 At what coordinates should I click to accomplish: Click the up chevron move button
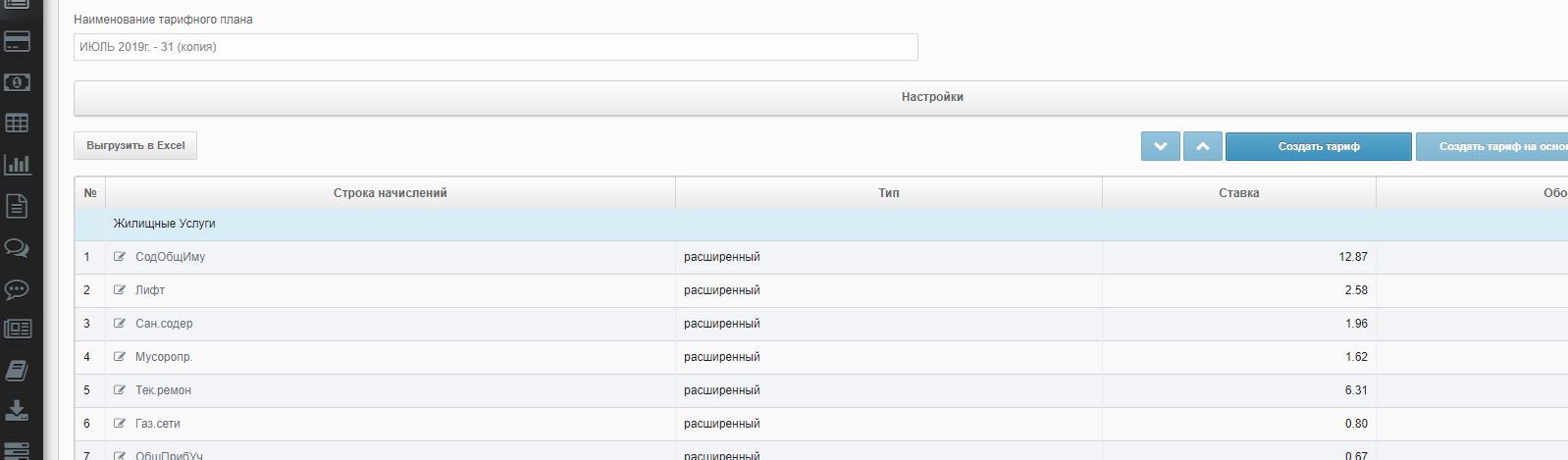click(x=1203, y=147)
